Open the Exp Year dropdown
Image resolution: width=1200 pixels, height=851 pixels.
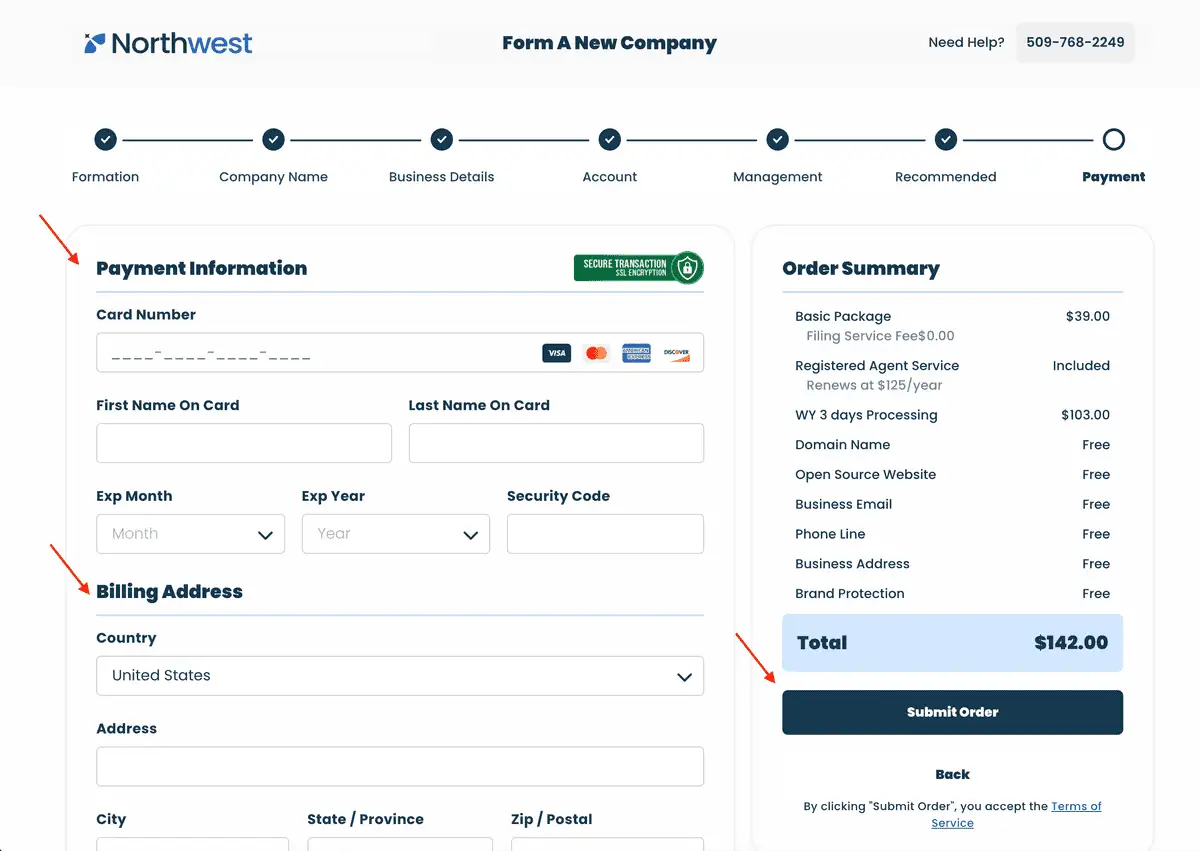tap(396, 534)
